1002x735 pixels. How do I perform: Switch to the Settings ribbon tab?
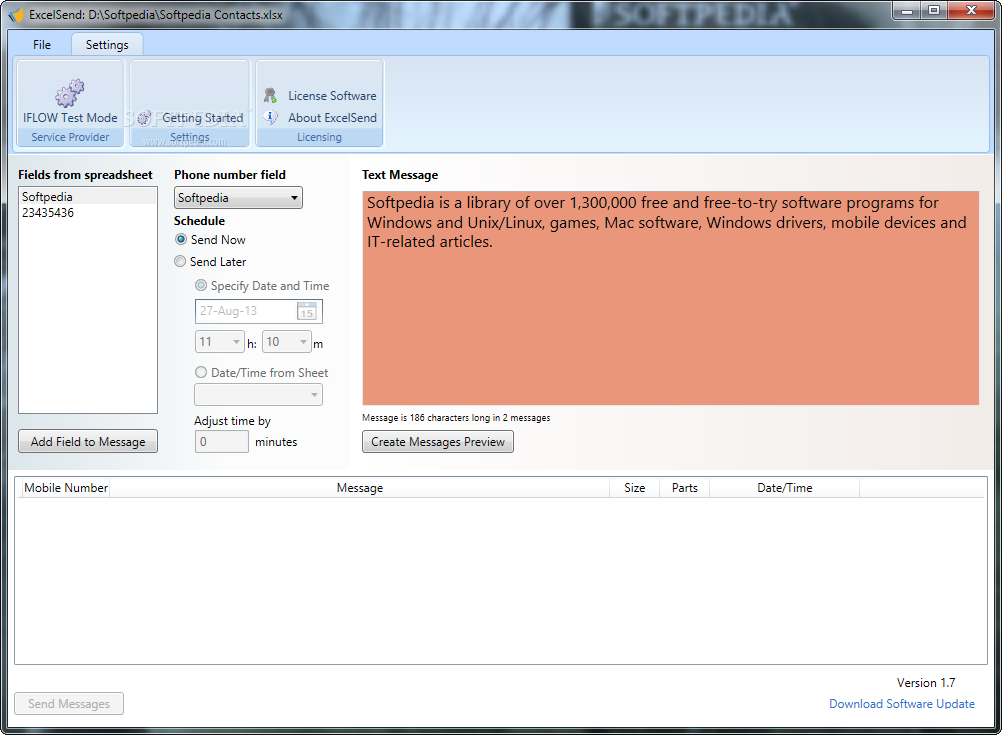pos(107,45)
